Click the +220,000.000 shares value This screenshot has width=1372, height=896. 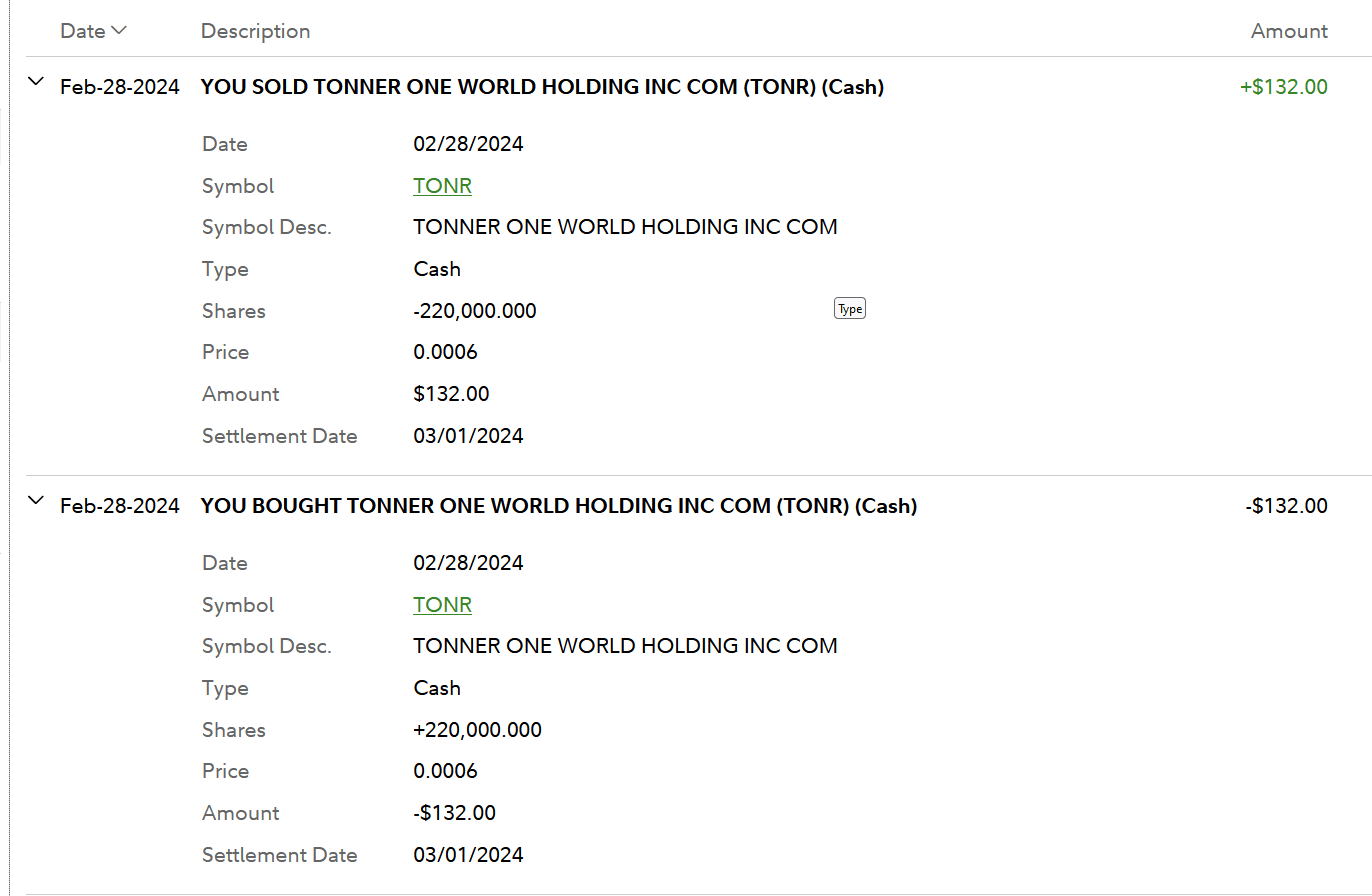point(477,730)
